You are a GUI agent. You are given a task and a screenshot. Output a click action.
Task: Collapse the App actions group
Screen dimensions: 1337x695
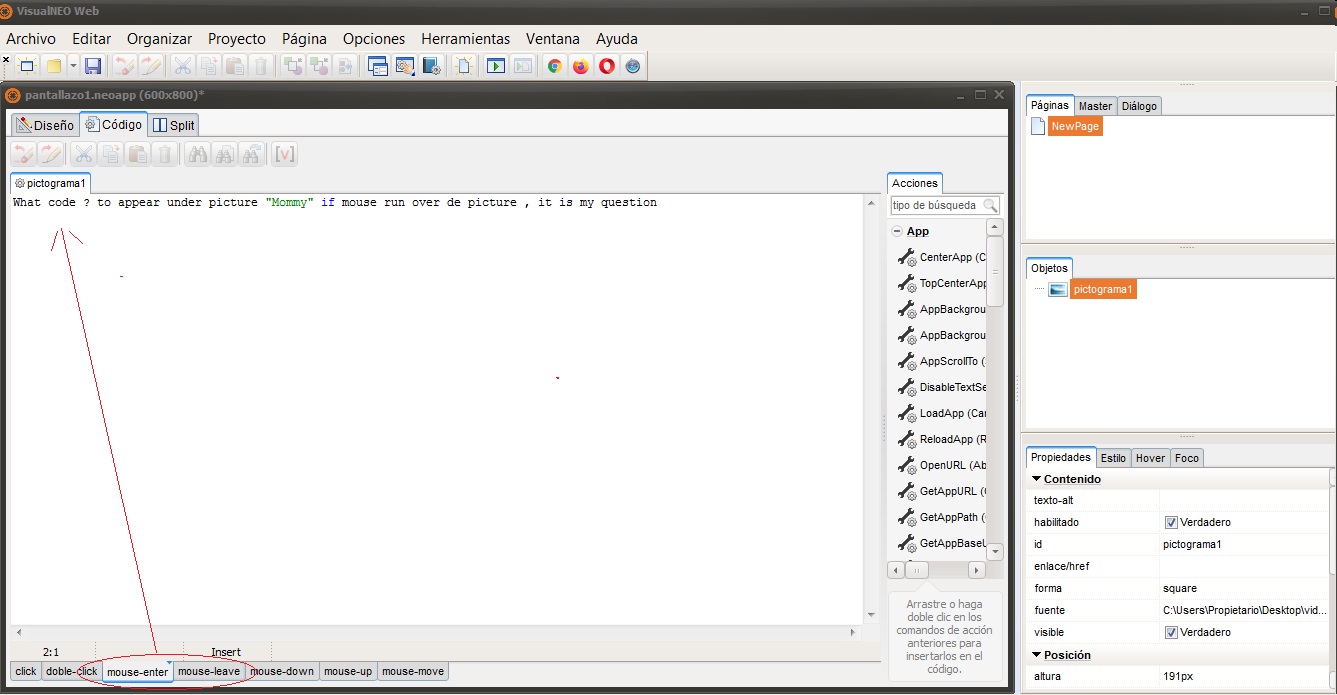coord(897,231)
